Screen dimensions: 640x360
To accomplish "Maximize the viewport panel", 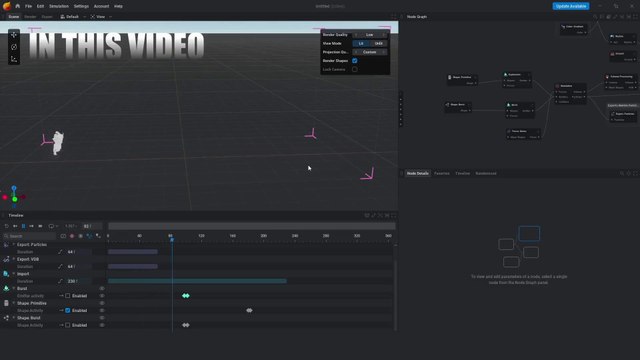I will [393, 17].
